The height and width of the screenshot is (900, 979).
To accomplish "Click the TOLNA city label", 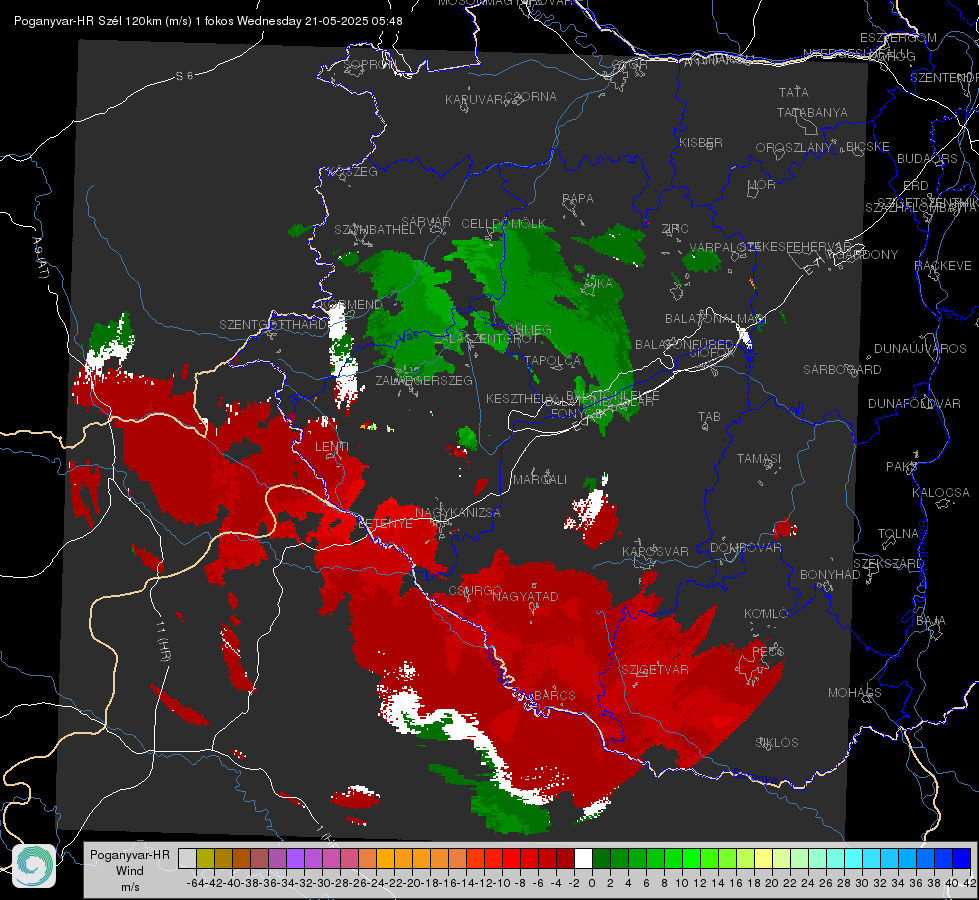I will click(898, 533).
